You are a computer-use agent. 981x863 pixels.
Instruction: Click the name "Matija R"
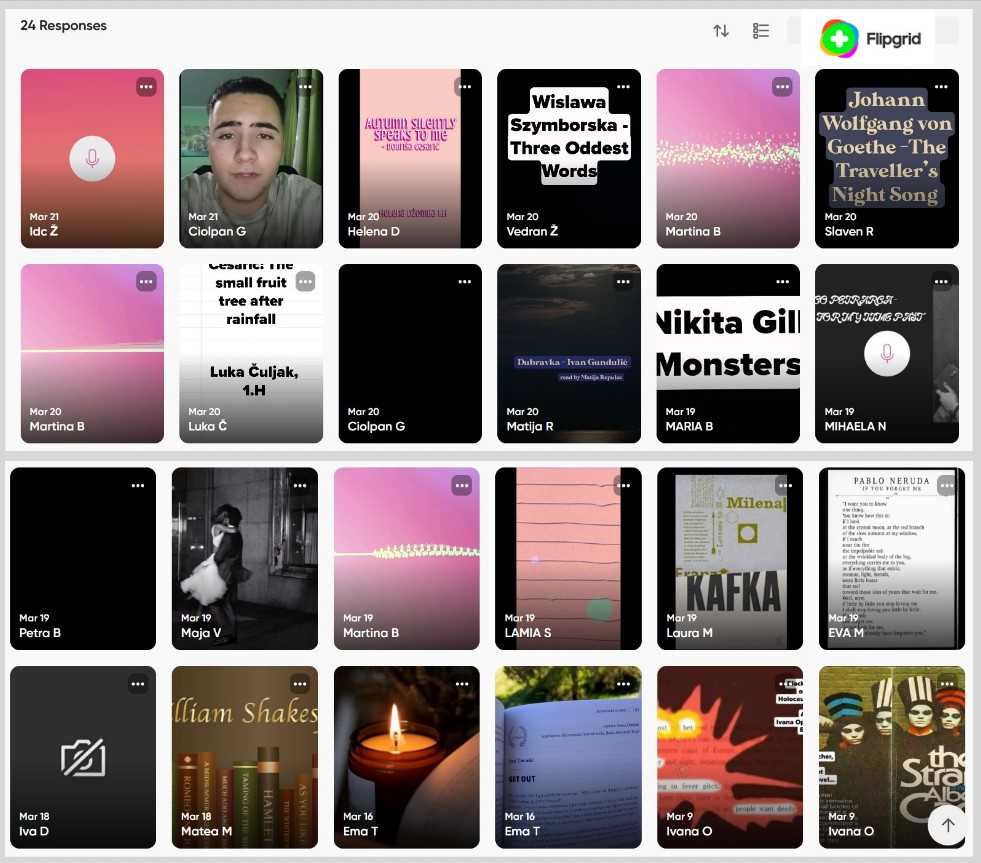point(529,426)
